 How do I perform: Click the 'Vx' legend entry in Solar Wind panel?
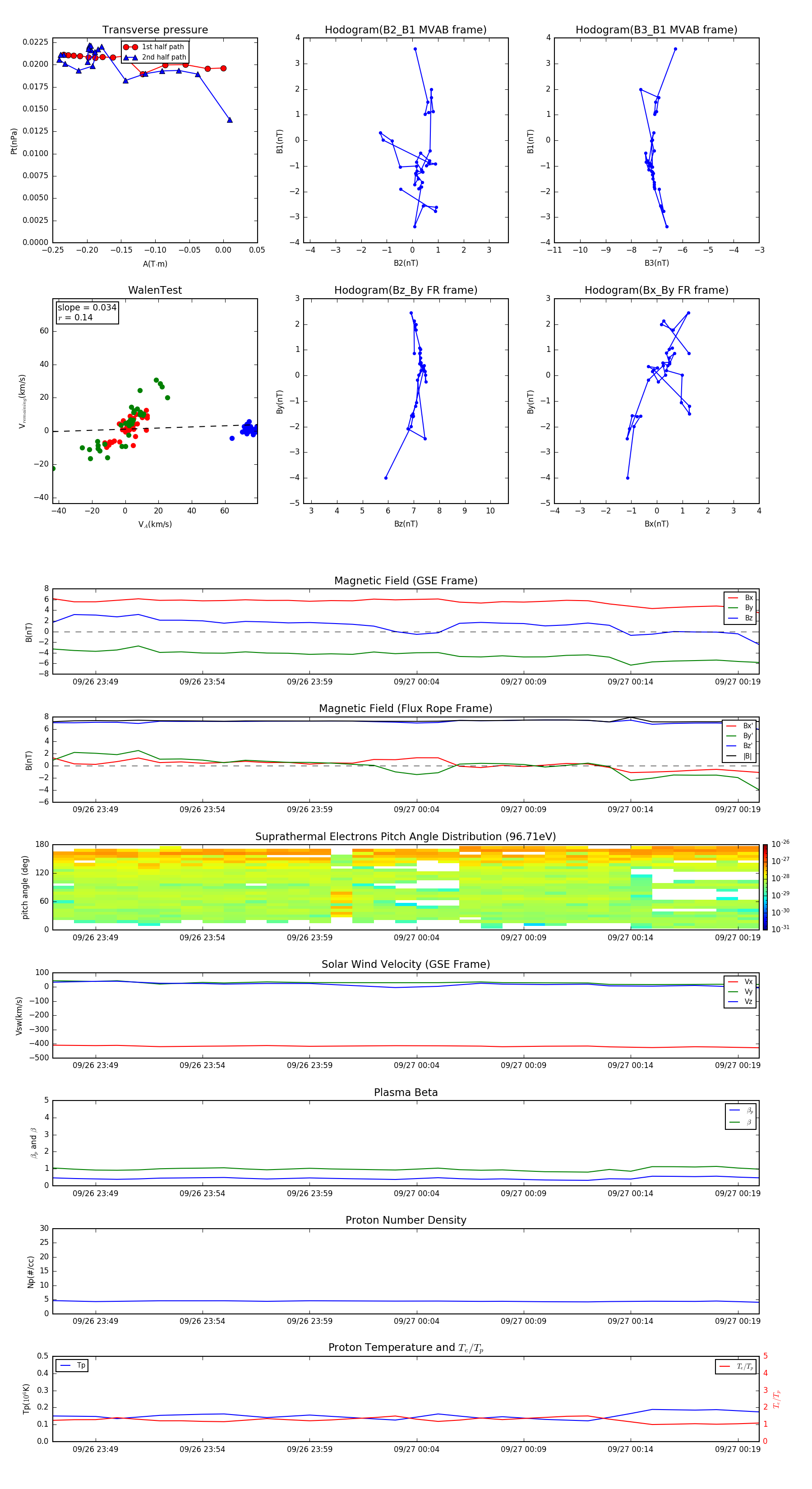coord(740,981)
